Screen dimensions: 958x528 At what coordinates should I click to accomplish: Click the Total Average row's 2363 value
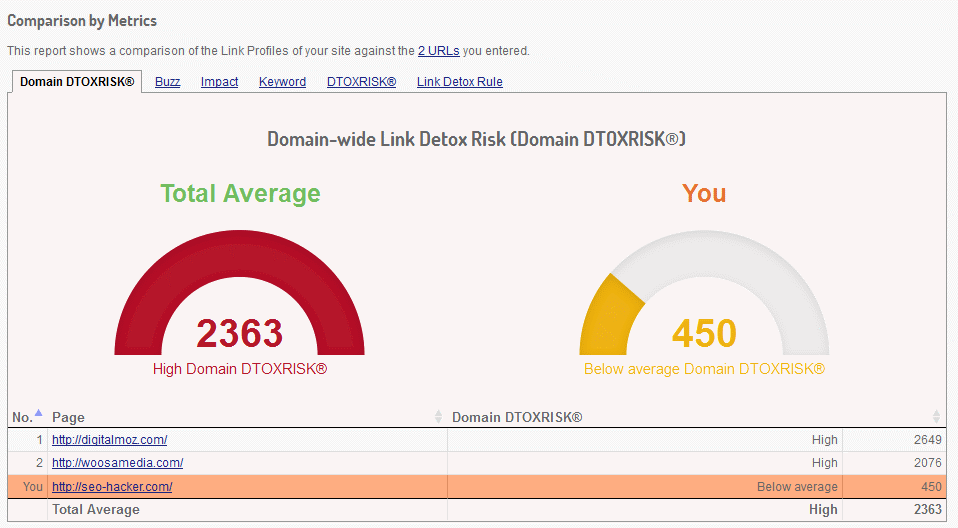(x=926, y=510)
